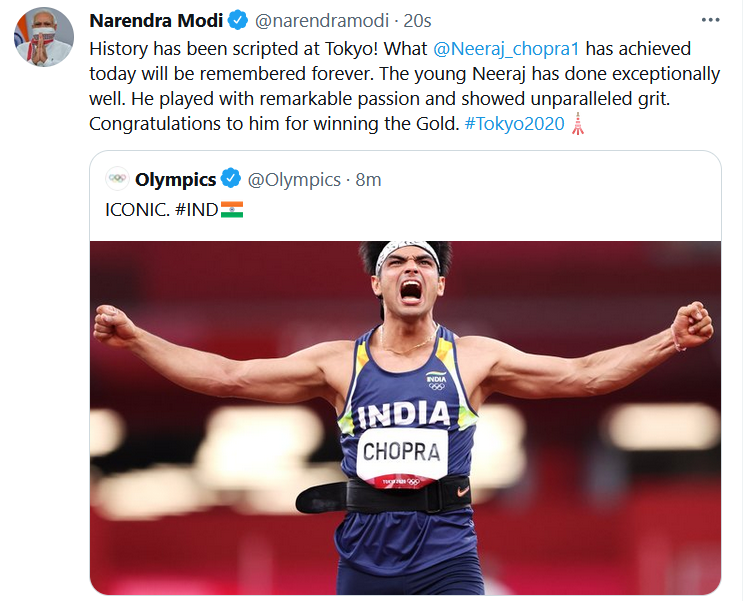Click the CHOPRA bib in the photo

coord(401,452)
